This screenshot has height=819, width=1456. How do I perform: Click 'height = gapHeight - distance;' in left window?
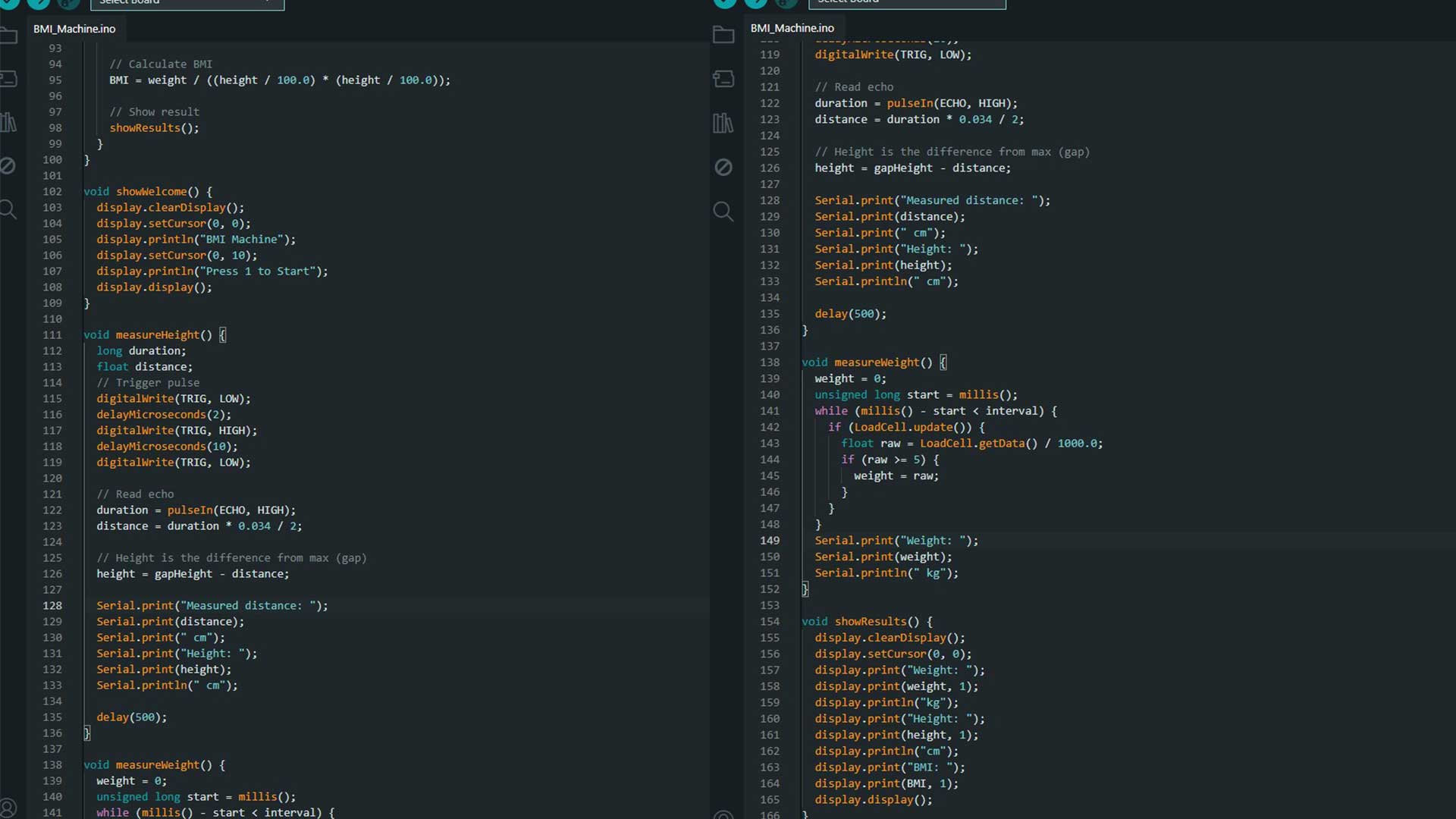[x=193, y=573]
